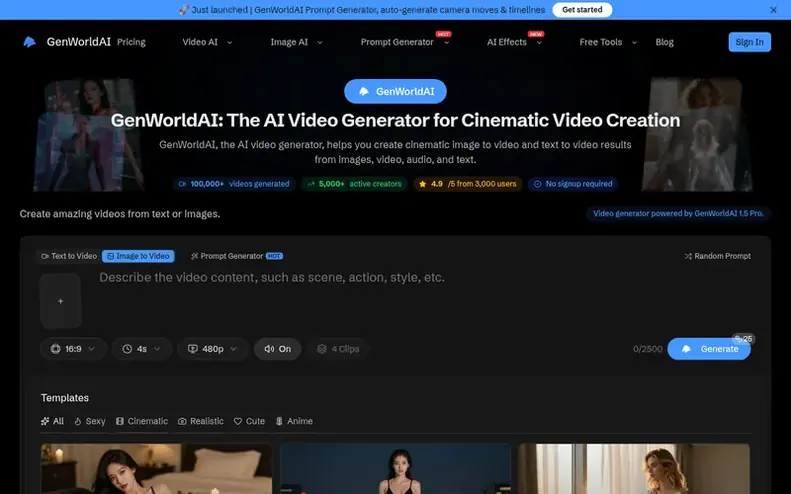Open the first template thumbnail with bedroom scene
Image resolution: width=791 pixels, height=494 pixels.
coord(156,469)
